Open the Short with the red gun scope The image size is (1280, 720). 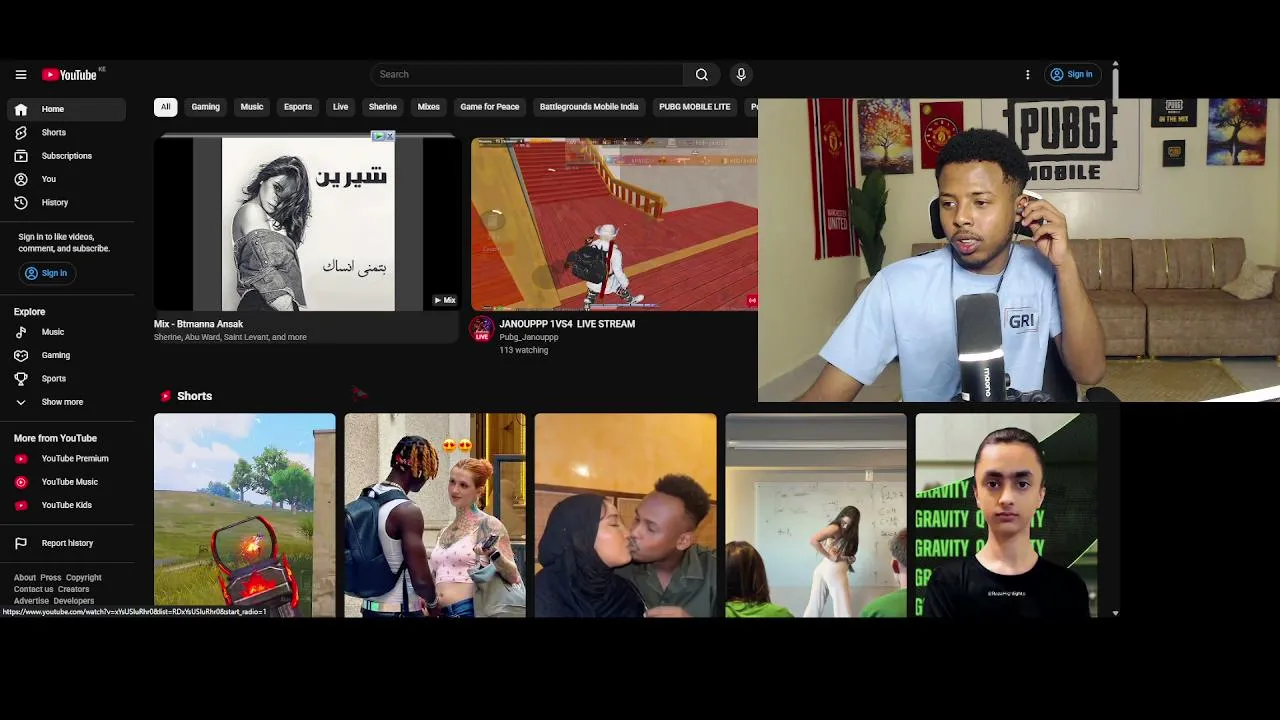245,515
